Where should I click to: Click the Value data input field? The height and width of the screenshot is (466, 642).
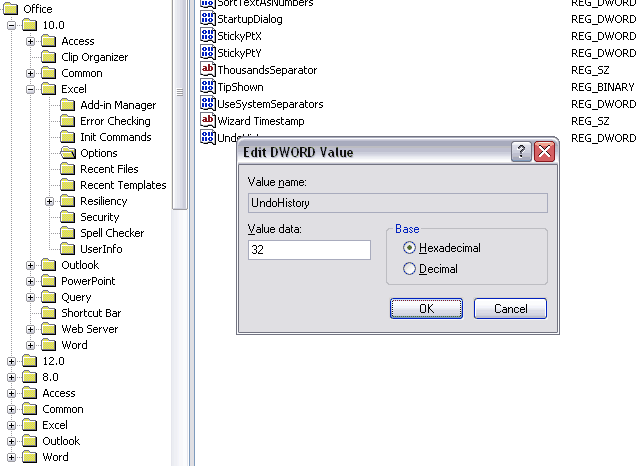[x=309, y=250]
